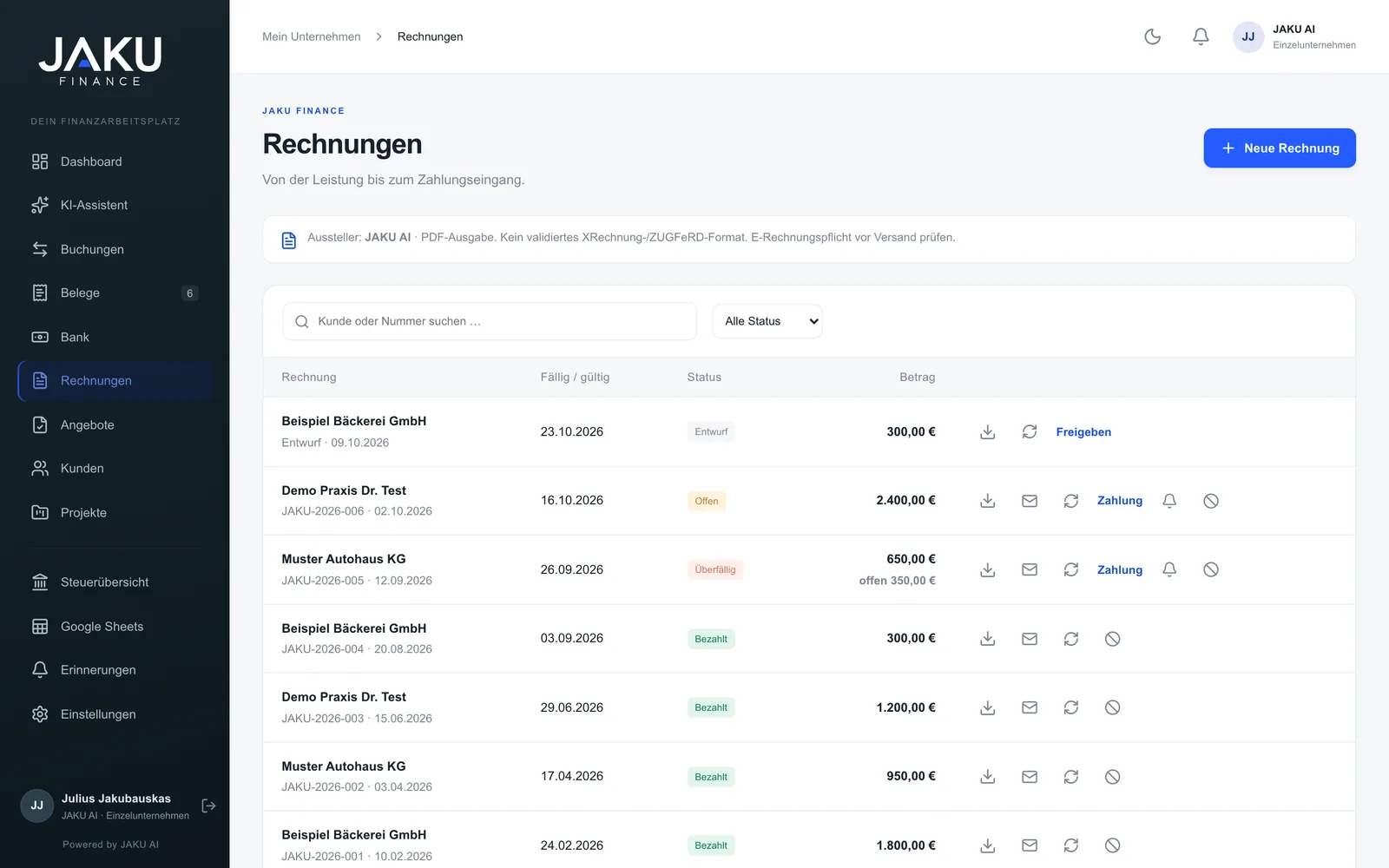Open the JAKU AI account menu in the header
The image size is (1389, 868).
pyautogui.click(x=1294, y=36)
